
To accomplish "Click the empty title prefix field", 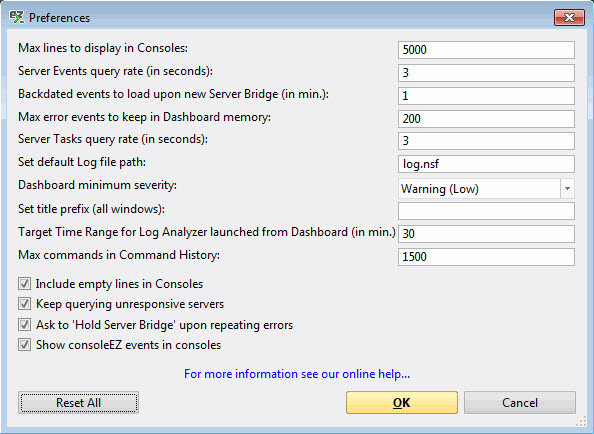I will 486,211.
